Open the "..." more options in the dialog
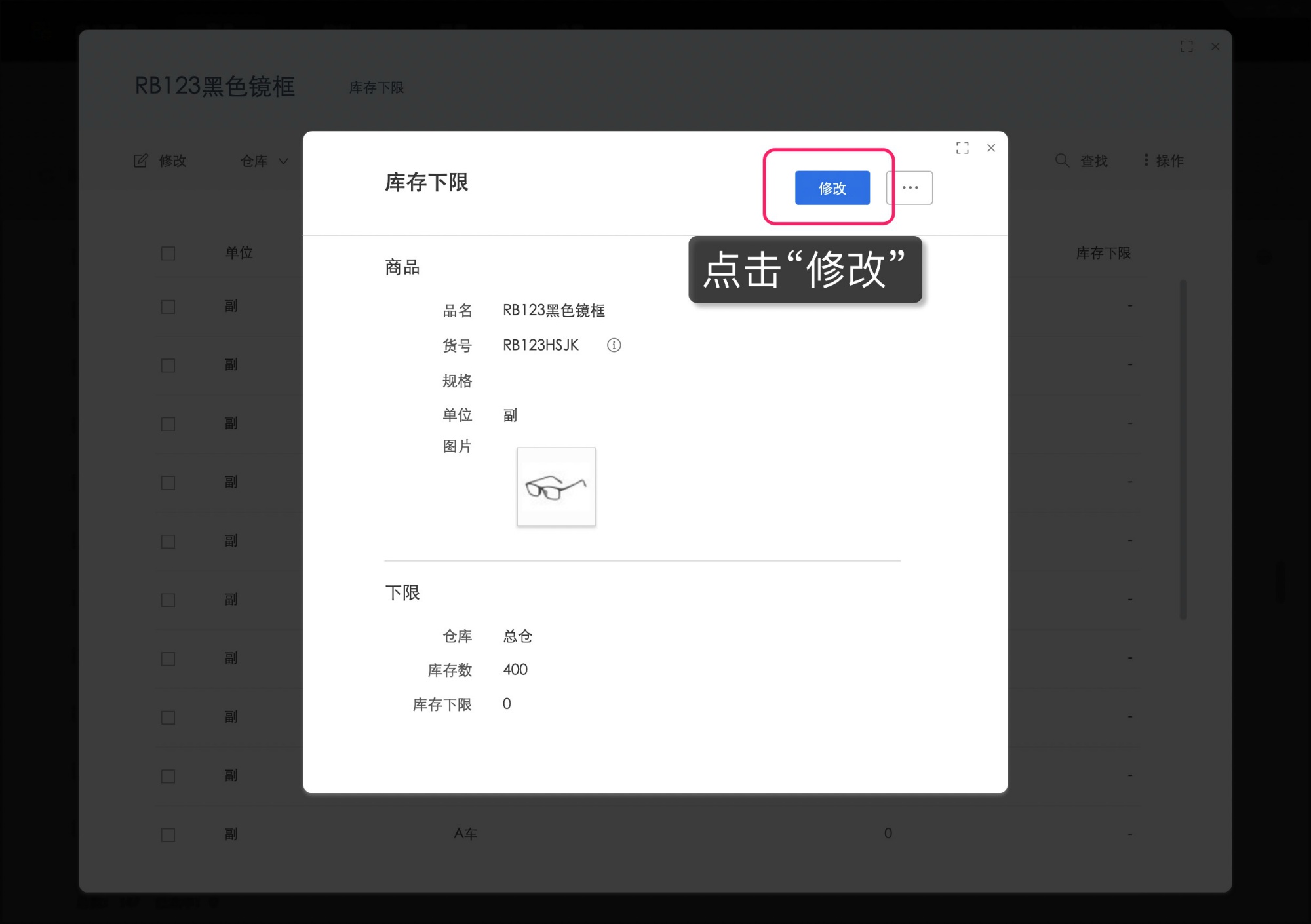 pos(909,188)
